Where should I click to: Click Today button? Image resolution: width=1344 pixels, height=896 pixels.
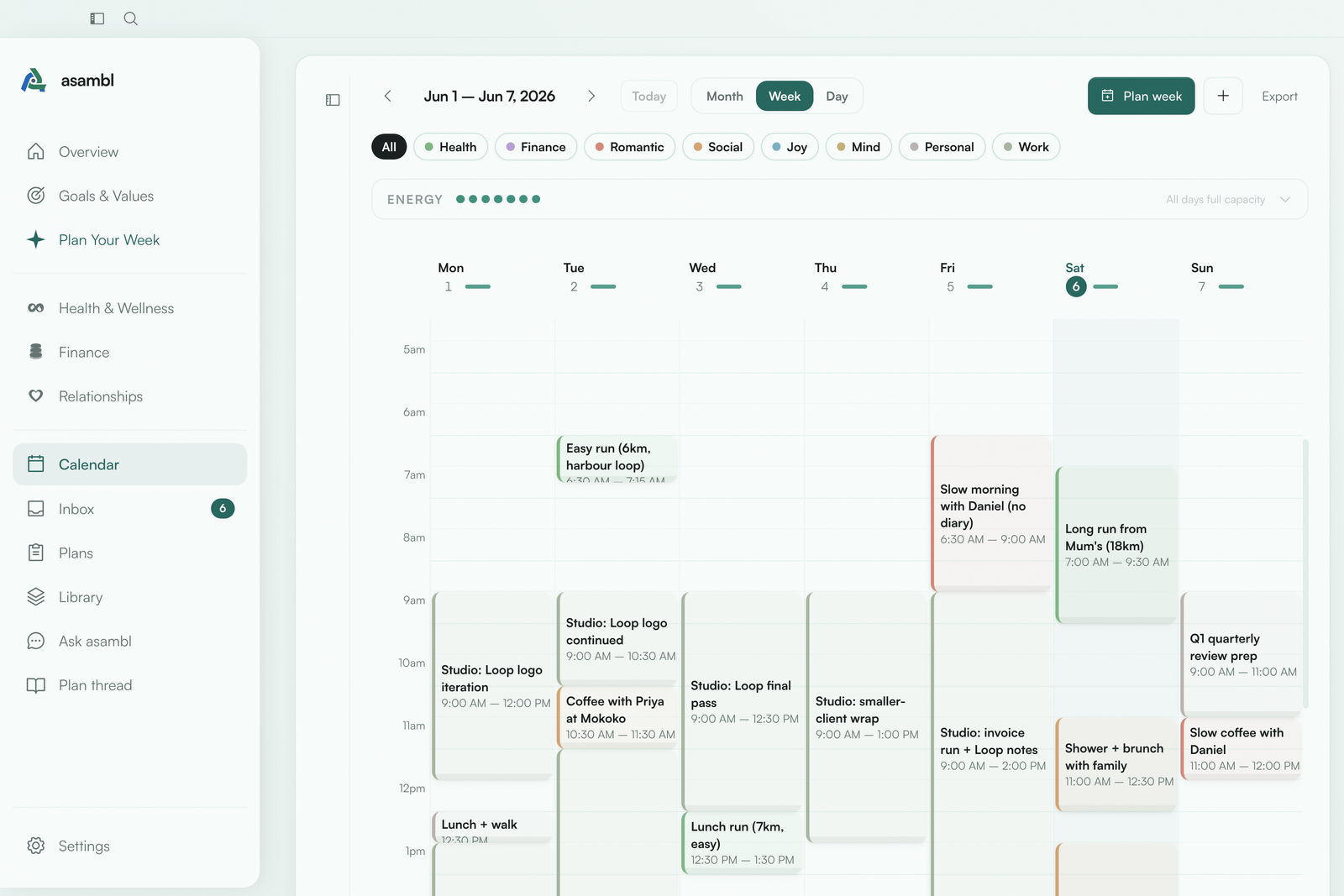tap(649, 97)
